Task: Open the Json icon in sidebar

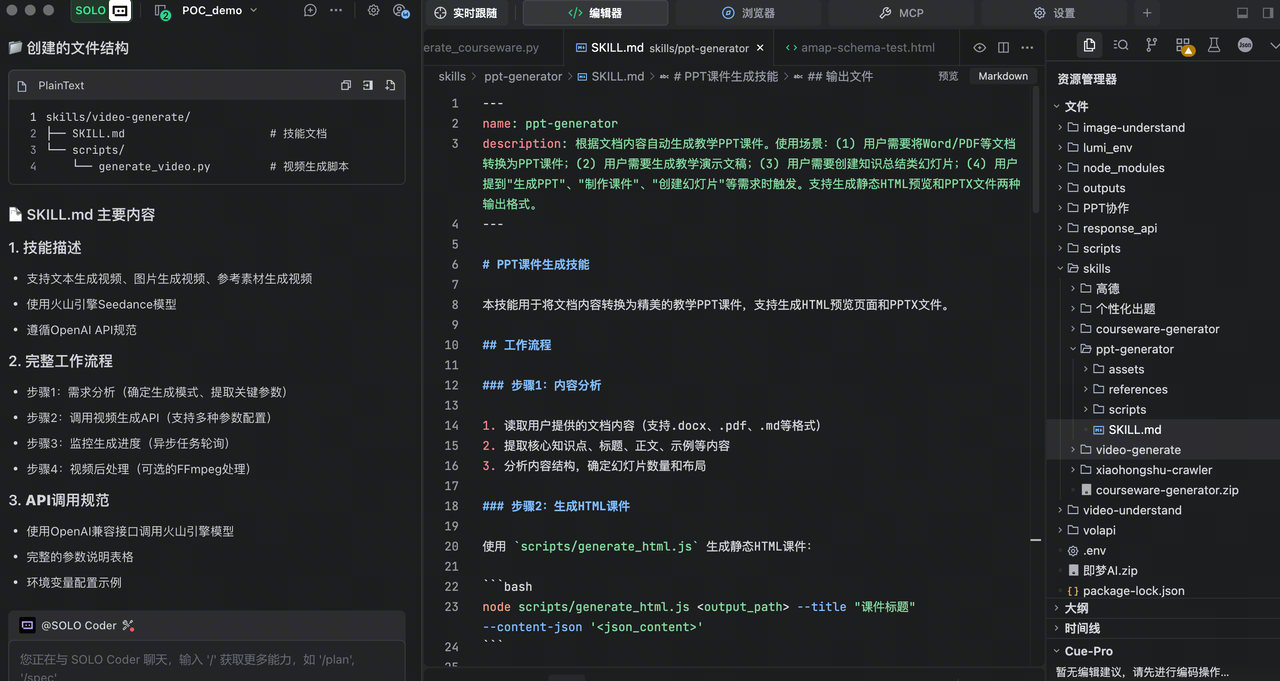Action: [1245, 45]
